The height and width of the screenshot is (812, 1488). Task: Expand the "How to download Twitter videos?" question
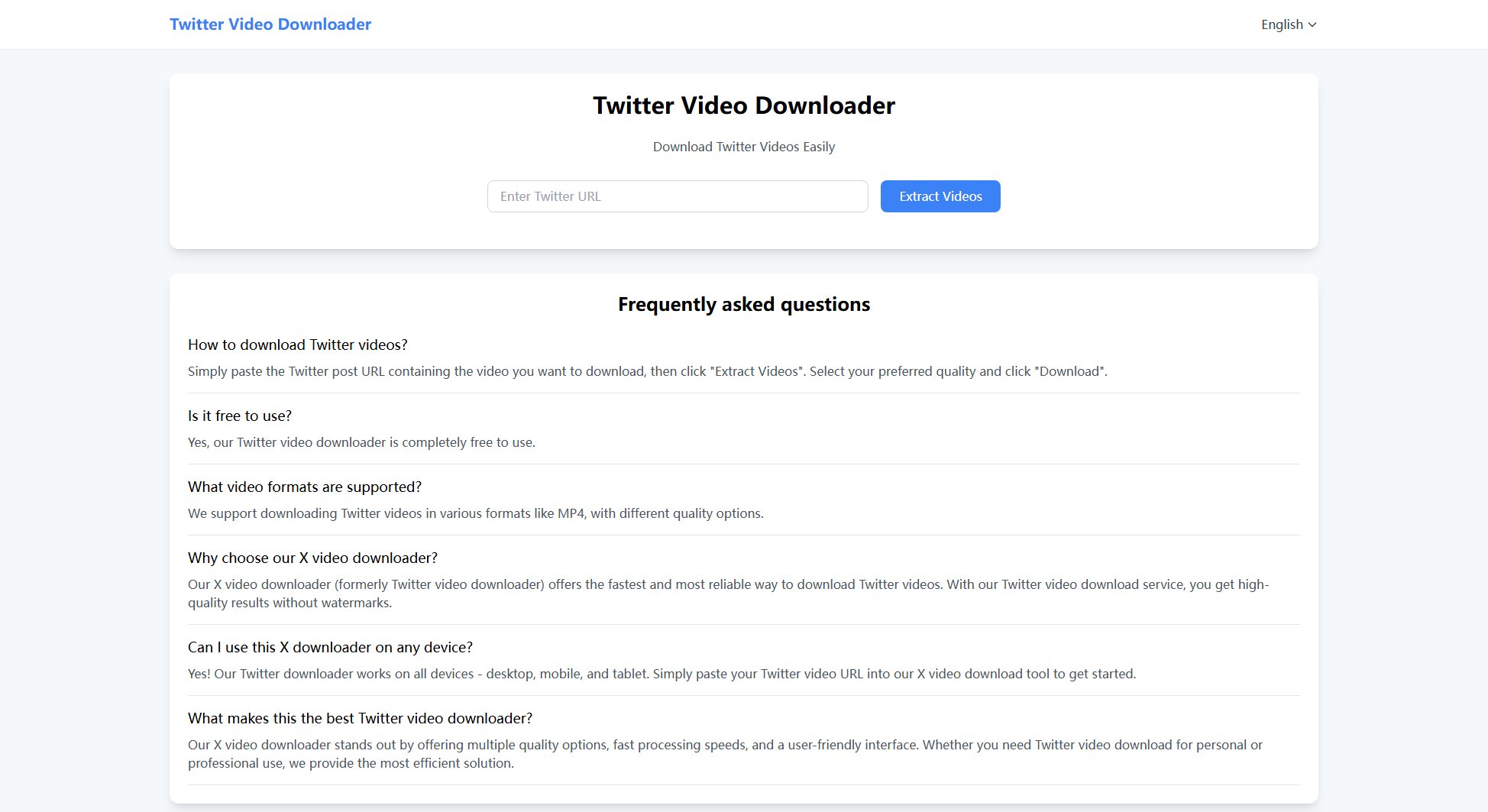point(298,345)
